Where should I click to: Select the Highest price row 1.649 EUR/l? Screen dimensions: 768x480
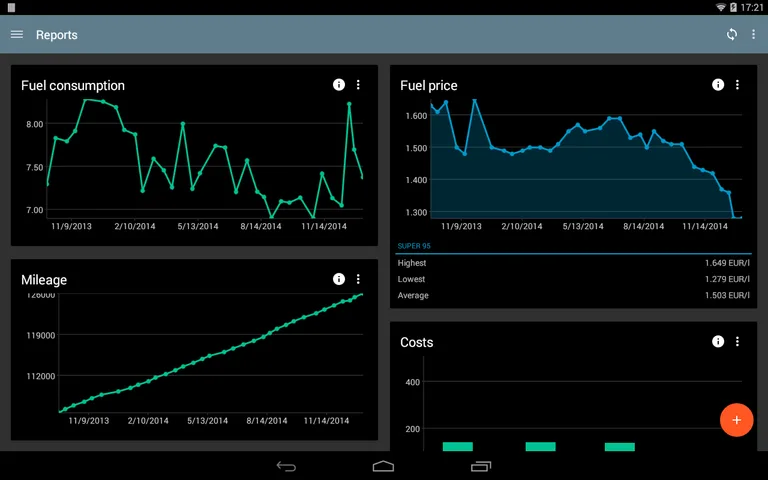[x=573, y=264]
